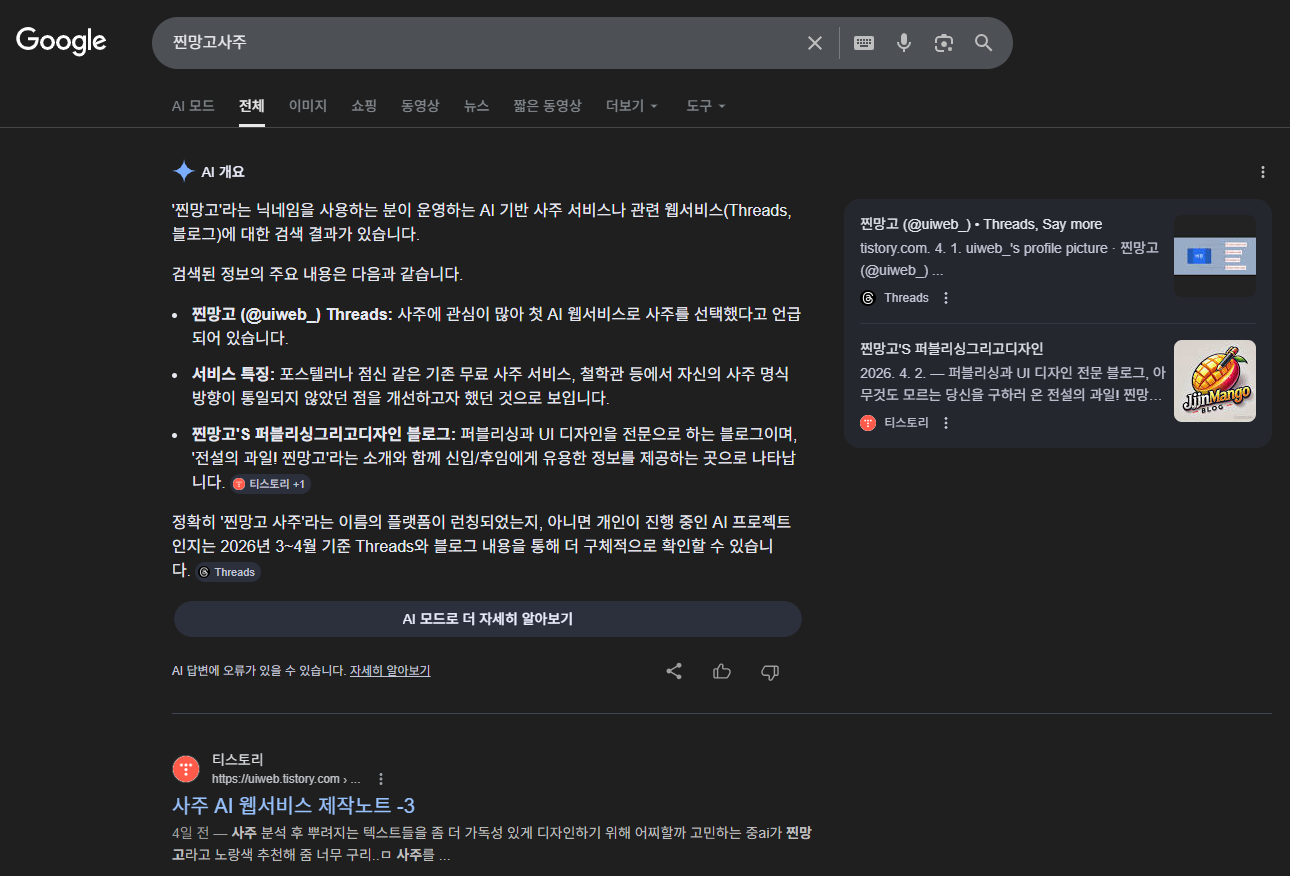Screen dimensions: 1290x876
Task: Expand the 도구 dropdown
Action: coord(706,105)
